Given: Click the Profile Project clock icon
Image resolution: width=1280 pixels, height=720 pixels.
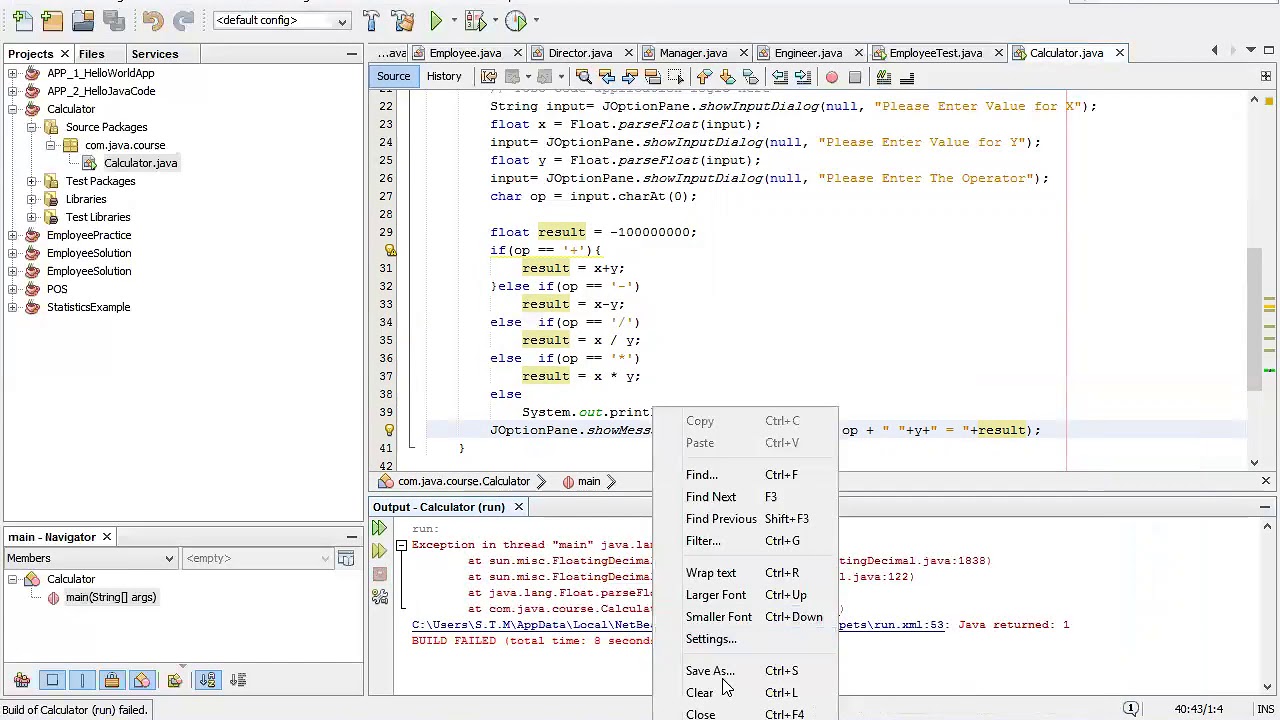Looking at the screenshot, I should point(516,20).
